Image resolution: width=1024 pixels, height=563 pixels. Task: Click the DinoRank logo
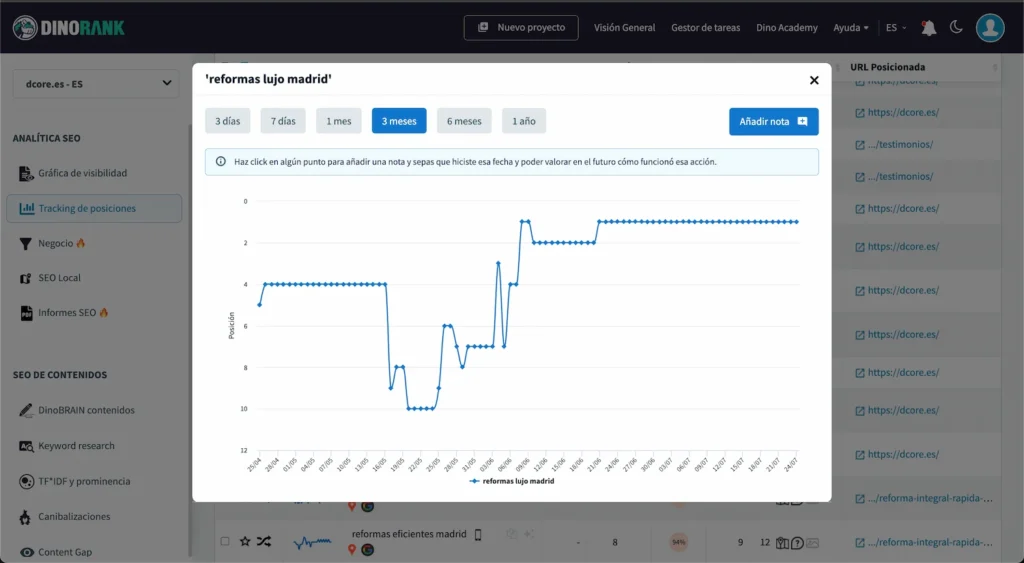tap(69, 28)
